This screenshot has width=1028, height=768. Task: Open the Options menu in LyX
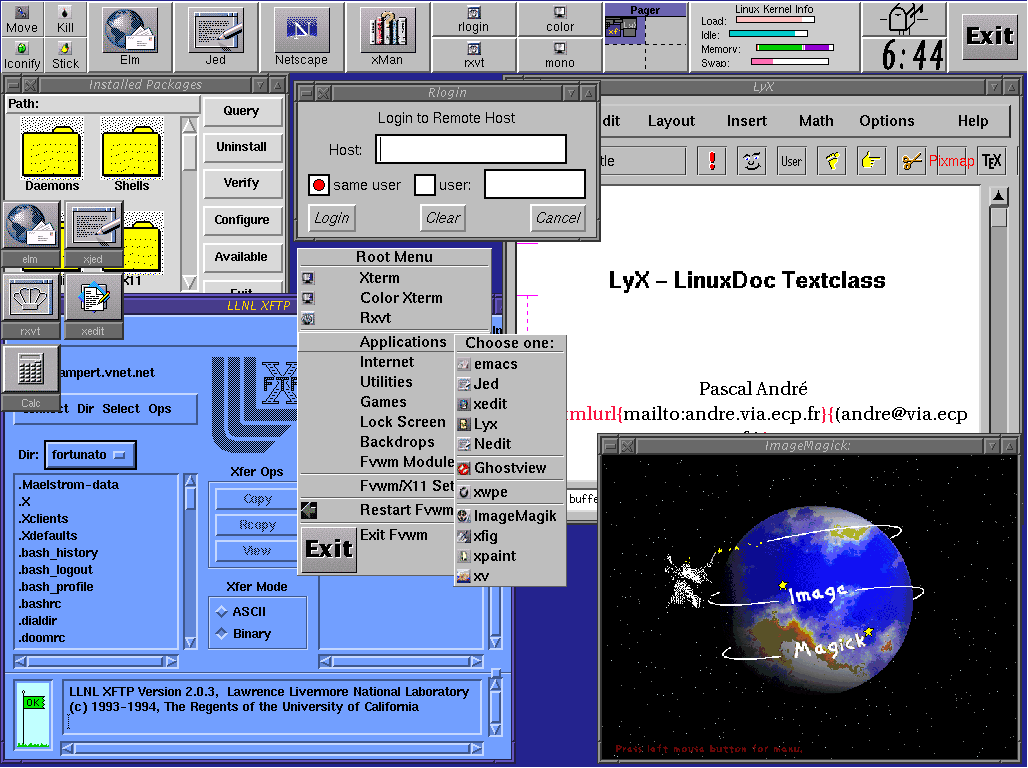(887, 121)
